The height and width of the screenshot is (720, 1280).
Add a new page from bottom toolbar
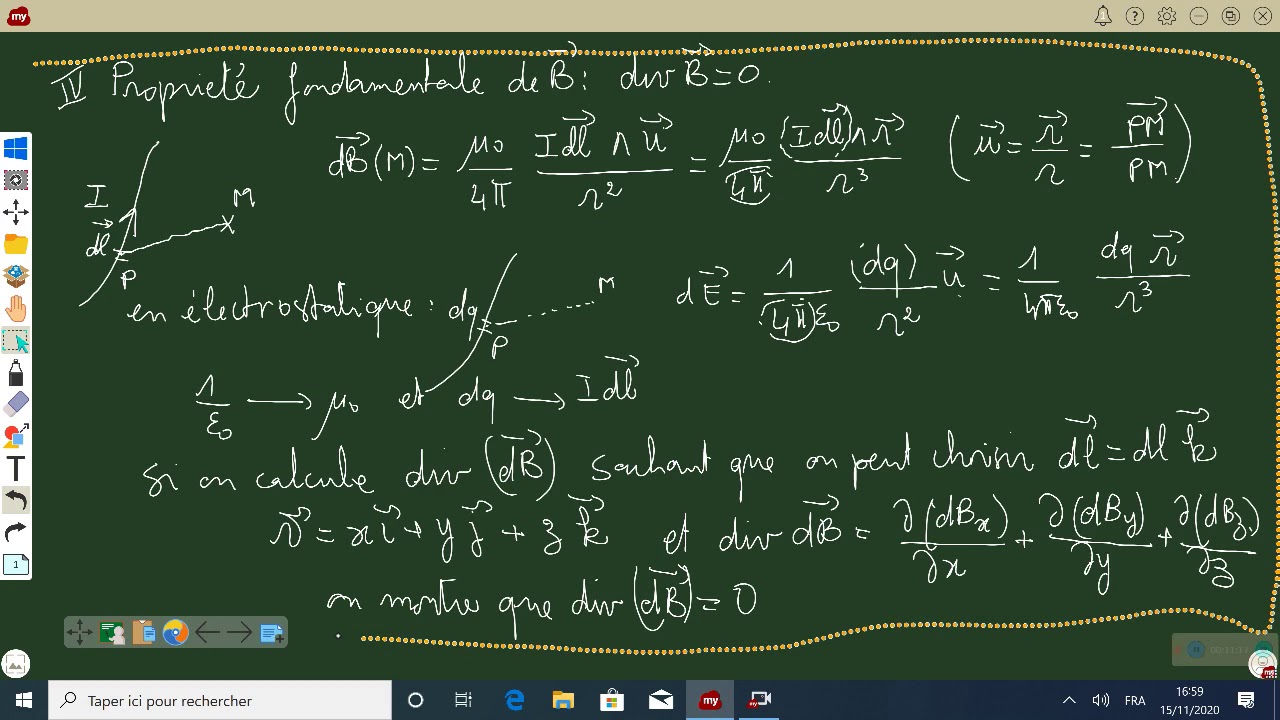pyautogui.click(x=271, y=632)
